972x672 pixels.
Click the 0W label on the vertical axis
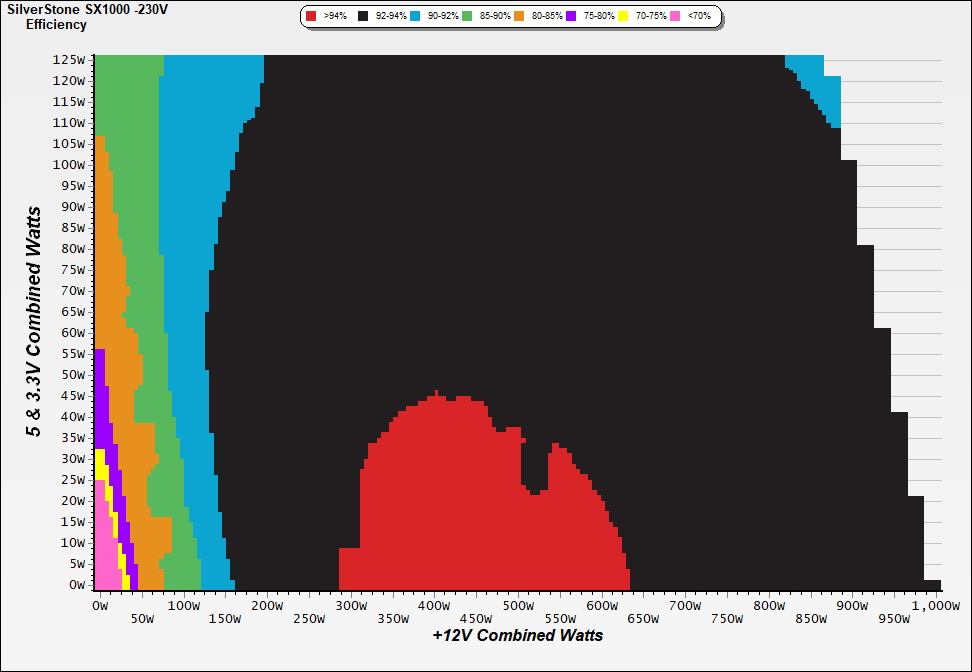pos(75,584)
